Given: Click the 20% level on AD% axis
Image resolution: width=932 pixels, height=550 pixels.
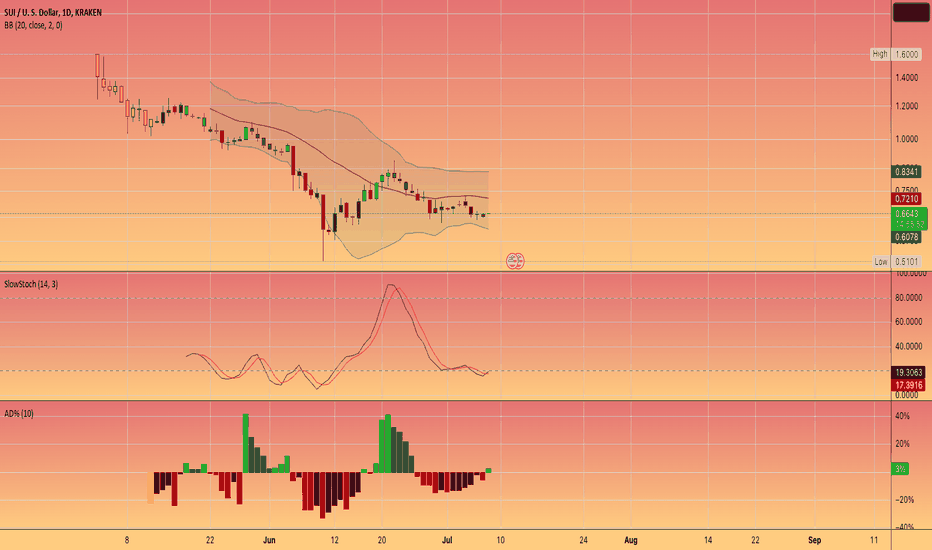Looking at the screenshot, I should (x=902, y=444).
